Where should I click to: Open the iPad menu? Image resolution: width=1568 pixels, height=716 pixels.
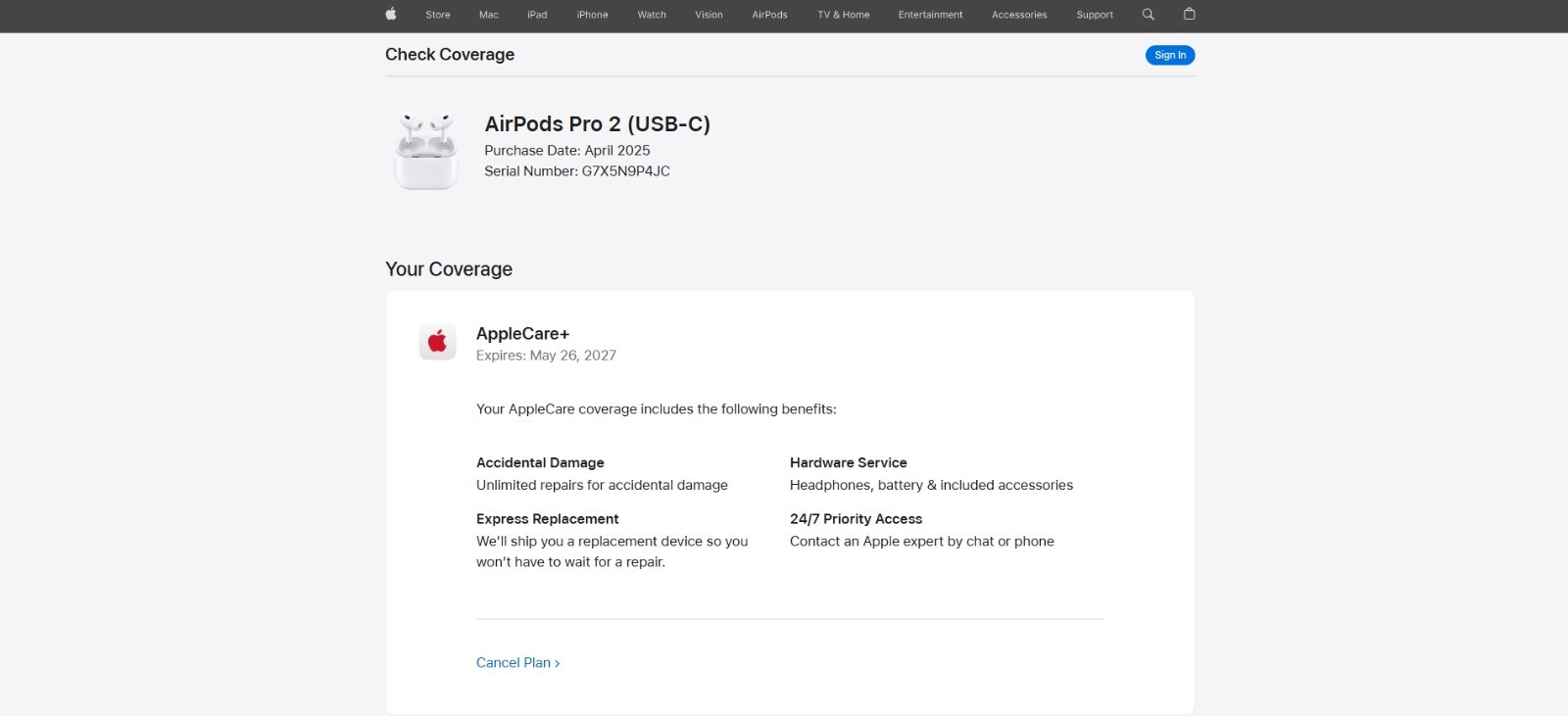537,15
